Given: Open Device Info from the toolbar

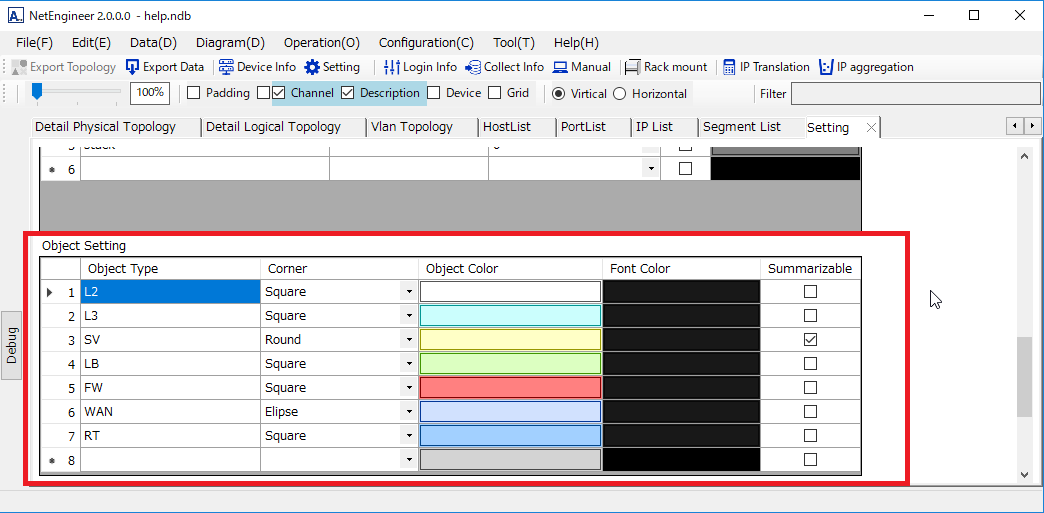Looking at the screenshot, I should (226, 67).
